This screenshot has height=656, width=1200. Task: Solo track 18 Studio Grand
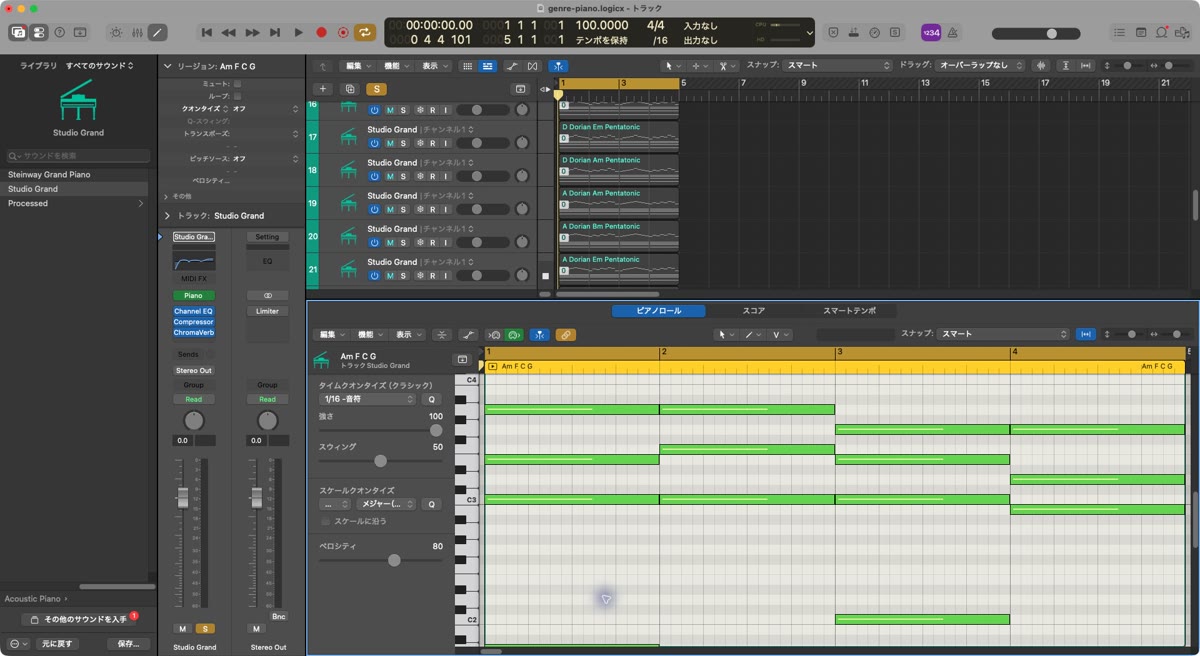(404, 176)
